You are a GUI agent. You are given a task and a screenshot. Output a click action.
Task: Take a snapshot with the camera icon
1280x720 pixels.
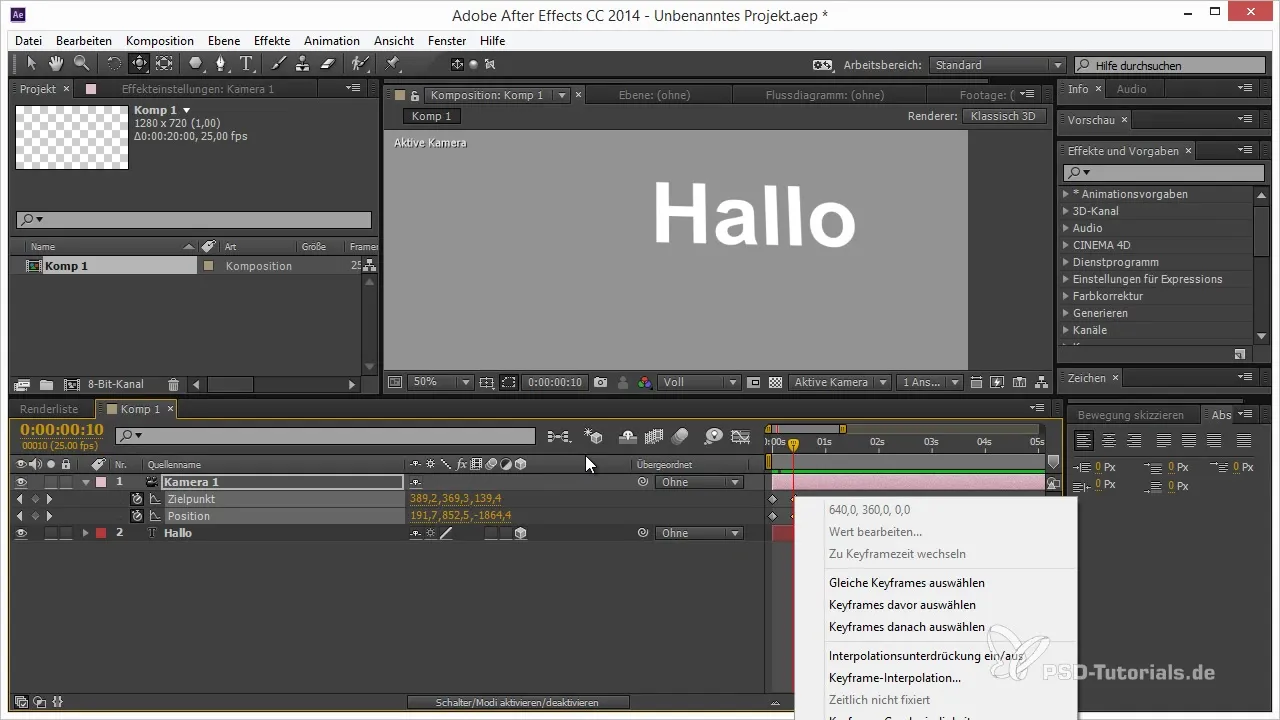coord(600,382)
